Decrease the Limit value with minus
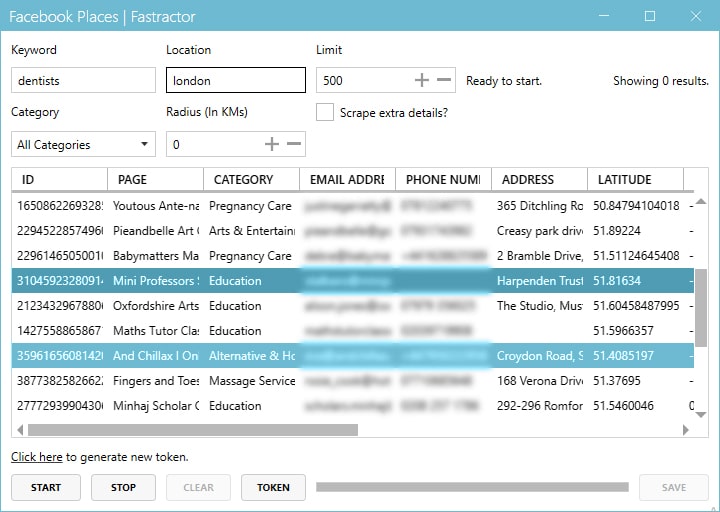This screenshot has height=512, width=720. click(x=444, y=80)
